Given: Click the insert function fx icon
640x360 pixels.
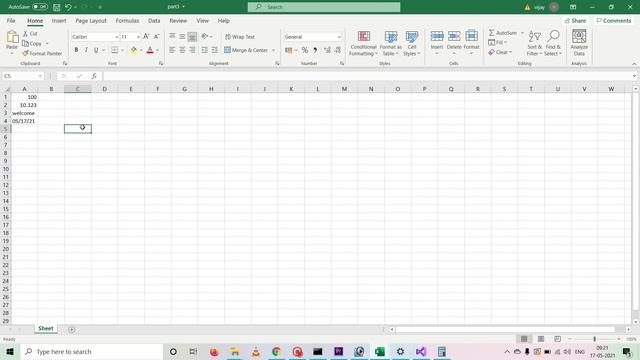Looking at the screenshot, I should pyautogui.click(x=94, y=76).
